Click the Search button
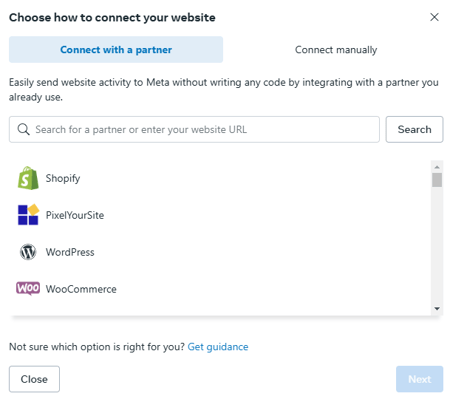 pos(414,129)
